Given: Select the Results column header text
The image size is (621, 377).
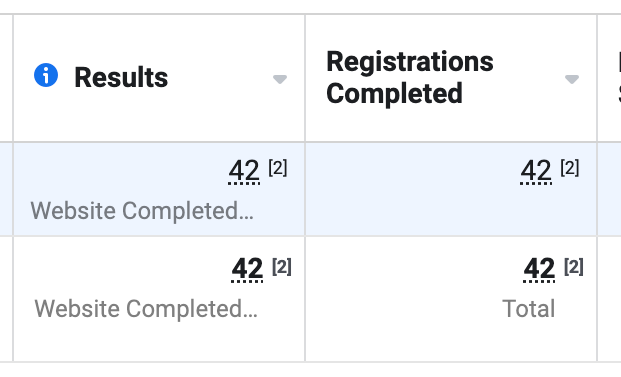Looking at the screenshot, I should click(x=121, y=77).
